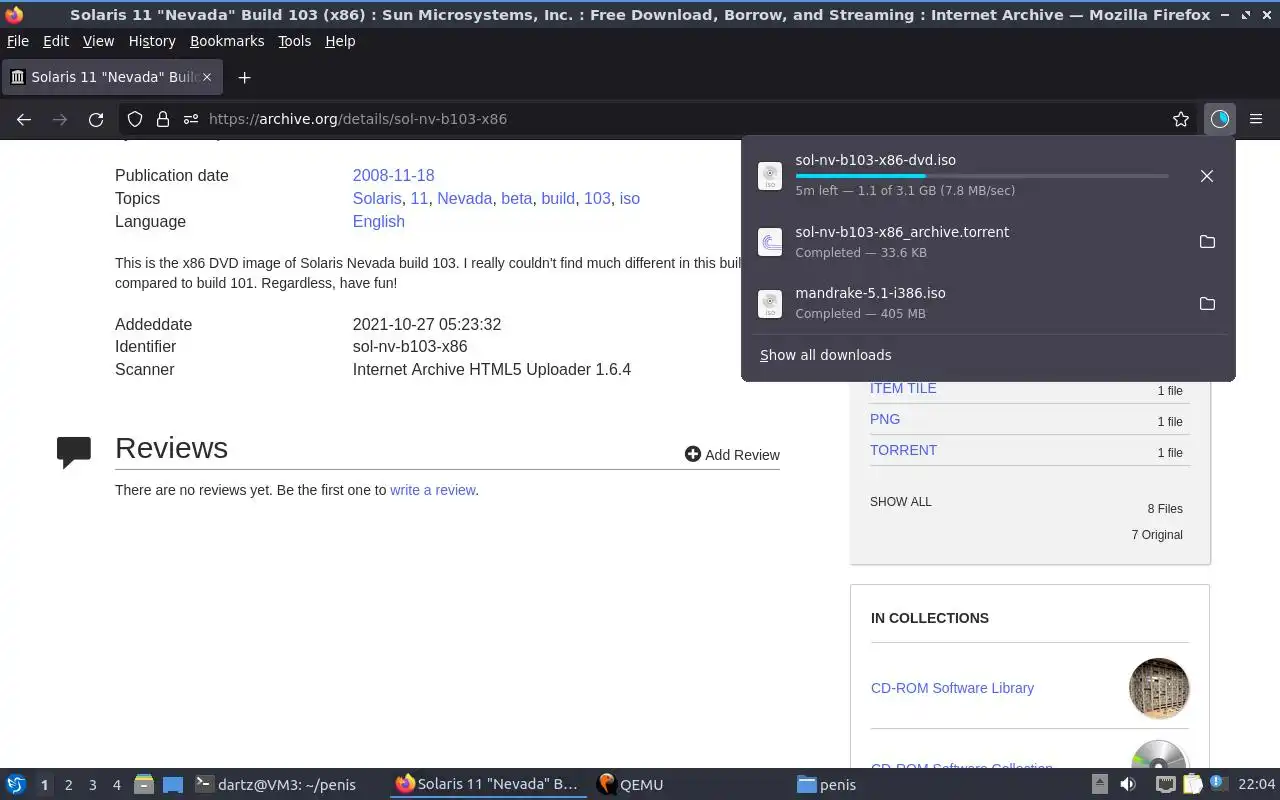
Task: Open the CD-ROM Software Library collection
Action: [x=952, y=688]
